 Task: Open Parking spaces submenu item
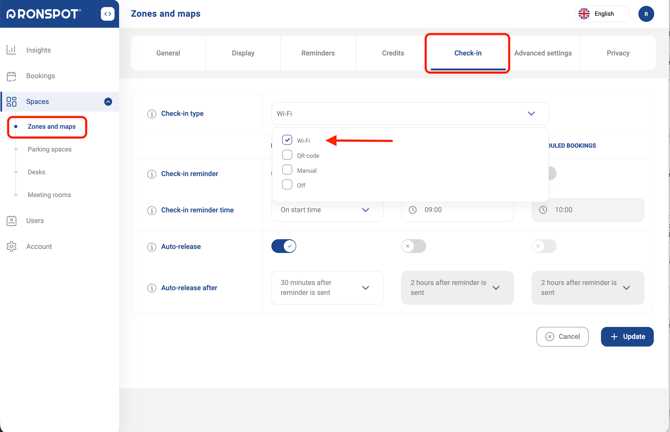point(50,150)
